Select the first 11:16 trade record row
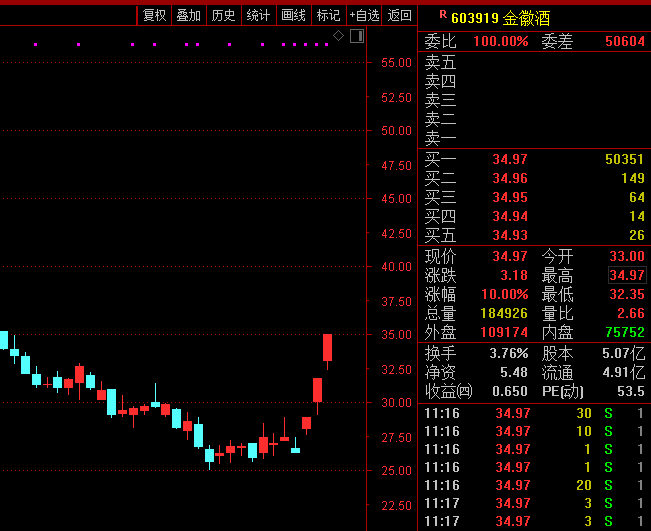The image size is (651, 531). coord(534,413)
